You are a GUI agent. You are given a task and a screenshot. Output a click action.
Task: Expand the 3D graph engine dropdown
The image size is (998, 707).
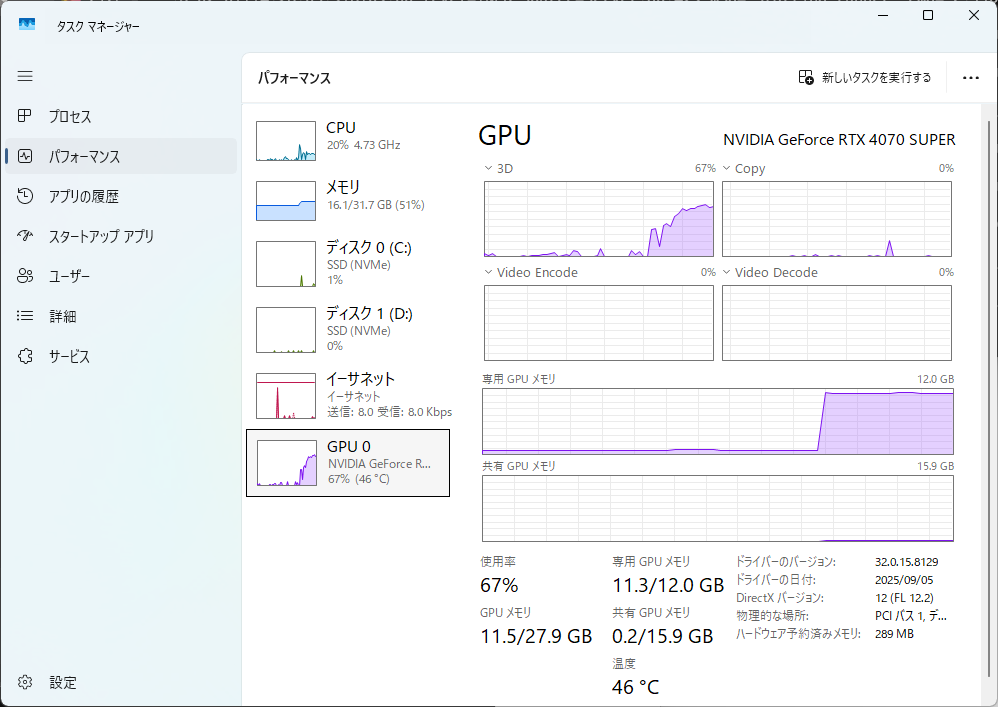coord(489,169)
